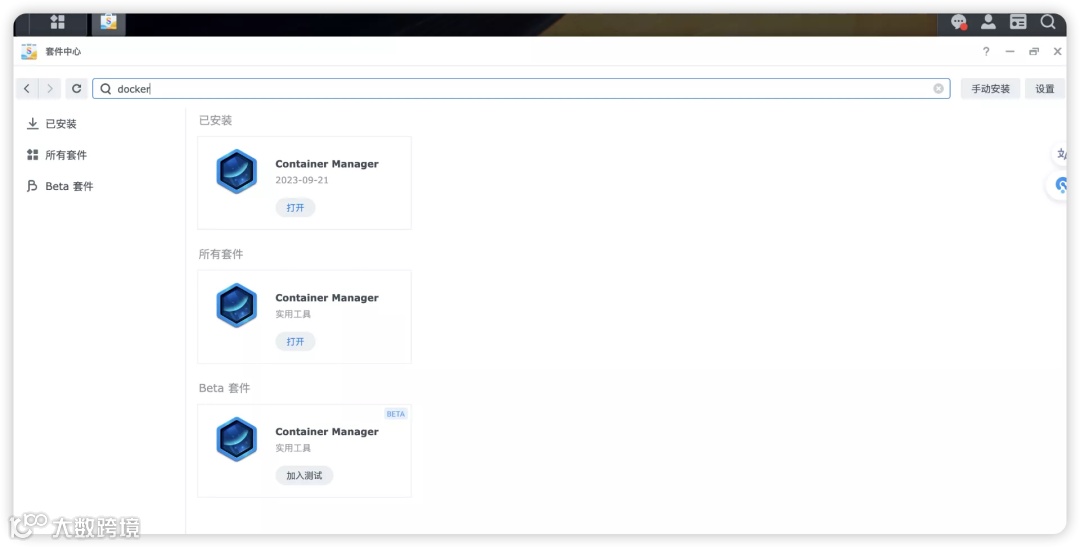Screen dimensions: 1080x547
Task: Go forward with the right arrow
Action: (50, 88)
